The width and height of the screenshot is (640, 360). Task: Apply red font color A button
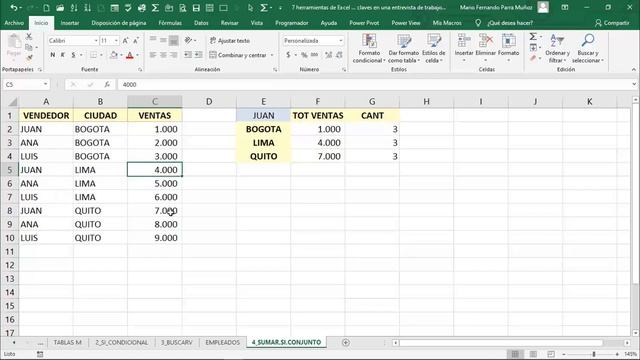click(x=130, y=55)
